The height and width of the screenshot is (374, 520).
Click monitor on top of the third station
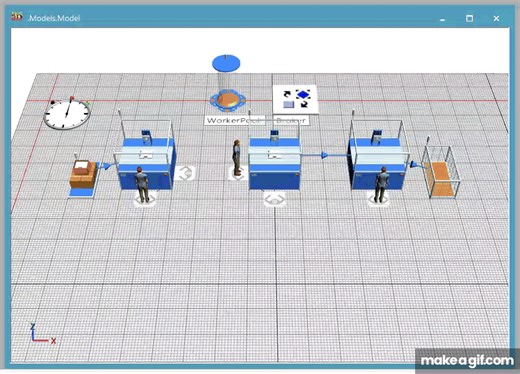377,137
